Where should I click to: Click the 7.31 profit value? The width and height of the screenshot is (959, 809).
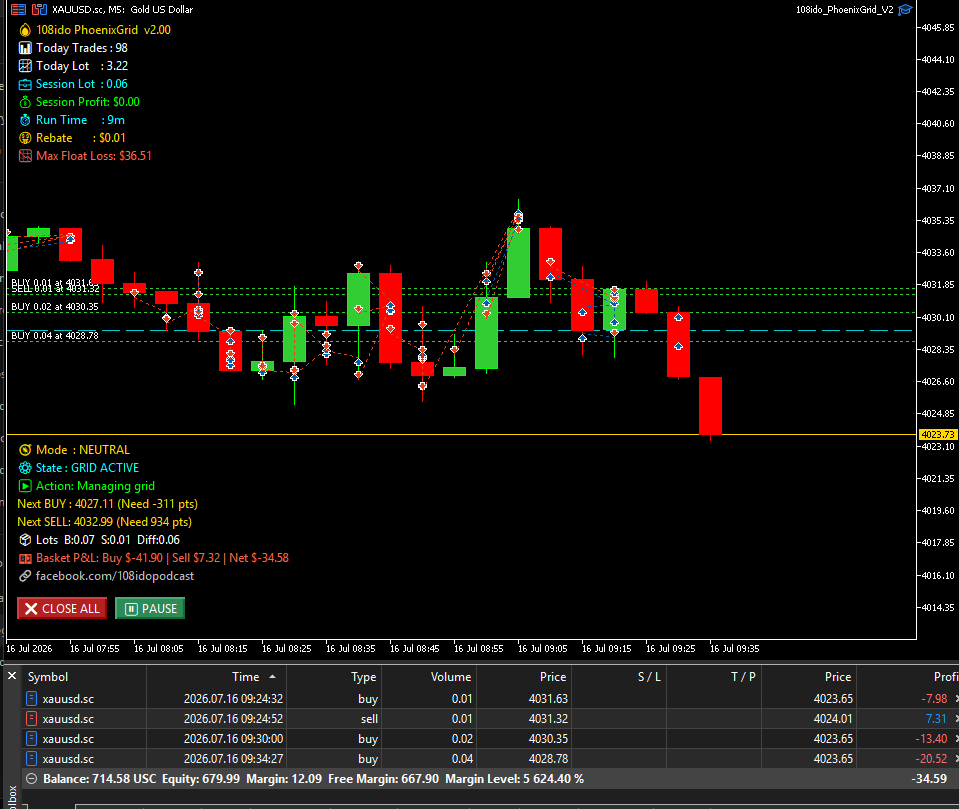pos(936,718)
